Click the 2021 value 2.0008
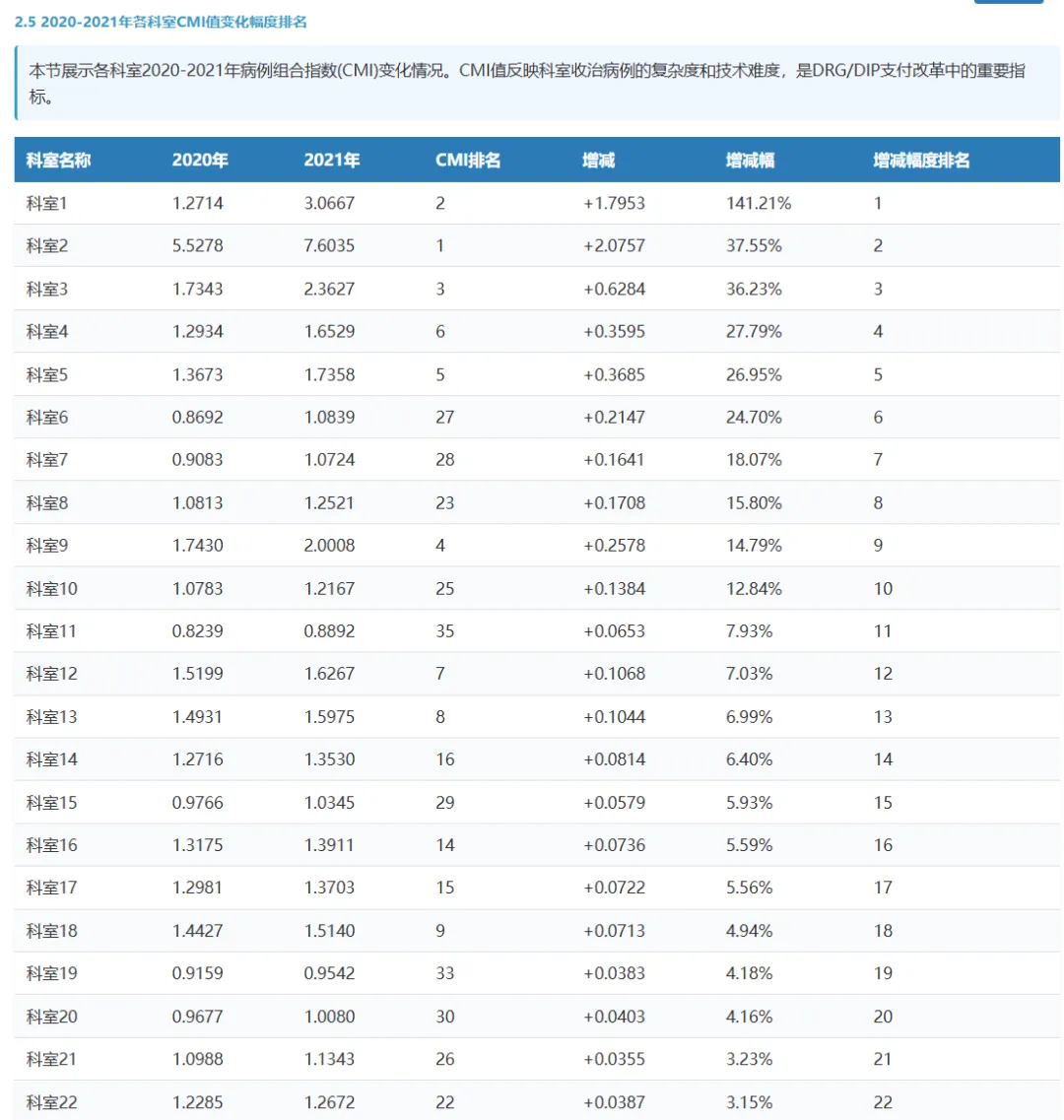 (x=329, y=545)
